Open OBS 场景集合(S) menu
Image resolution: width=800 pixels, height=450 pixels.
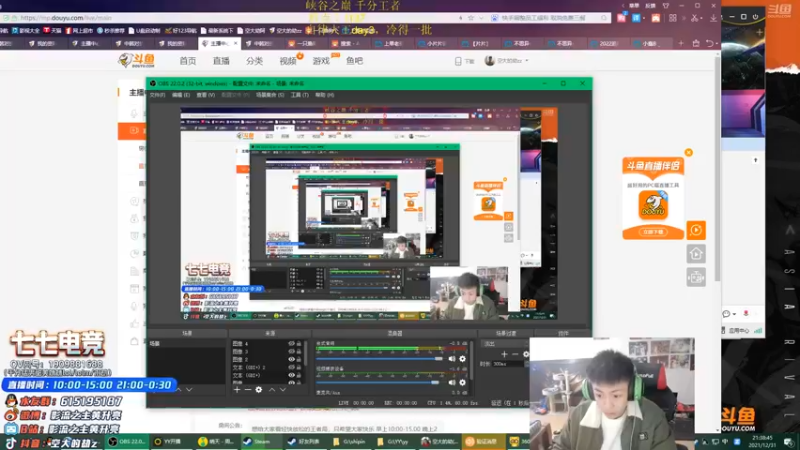(270, 95)
